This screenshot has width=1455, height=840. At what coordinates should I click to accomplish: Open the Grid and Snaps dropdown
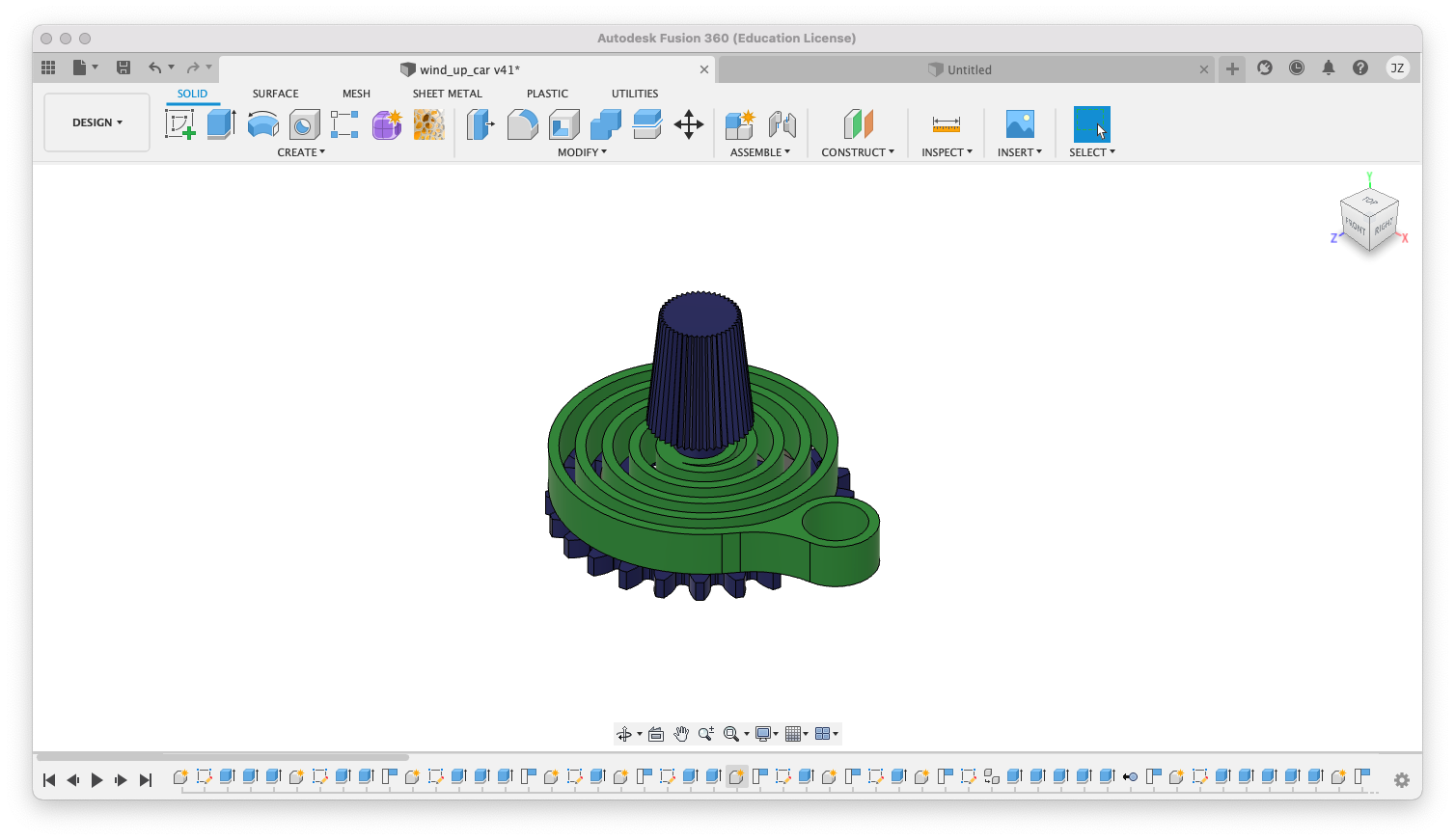pyautogui.click(x=797, y=734)
